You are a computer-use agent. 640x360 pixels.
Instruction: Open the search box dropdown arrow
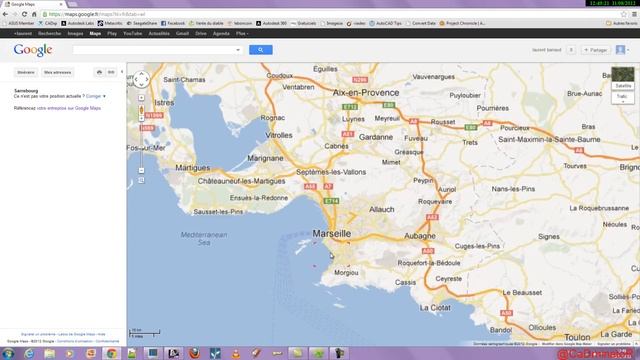[238, 50]
